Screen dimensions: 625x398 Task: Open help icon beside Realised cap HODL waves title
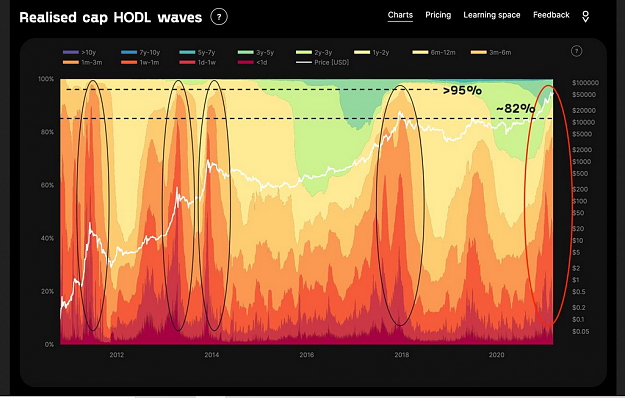pos(219,17)
